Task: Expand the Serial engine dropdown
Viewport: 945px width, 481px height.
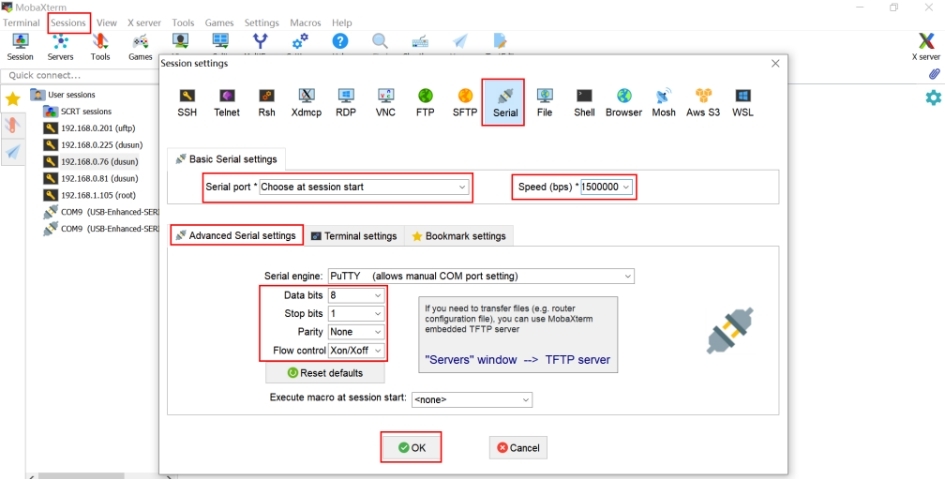Action: [x=481, y=276]
